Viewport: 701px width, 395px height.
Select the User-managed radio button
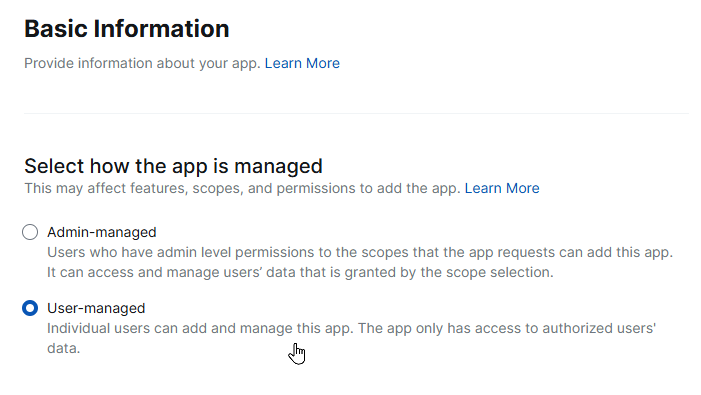30,308
